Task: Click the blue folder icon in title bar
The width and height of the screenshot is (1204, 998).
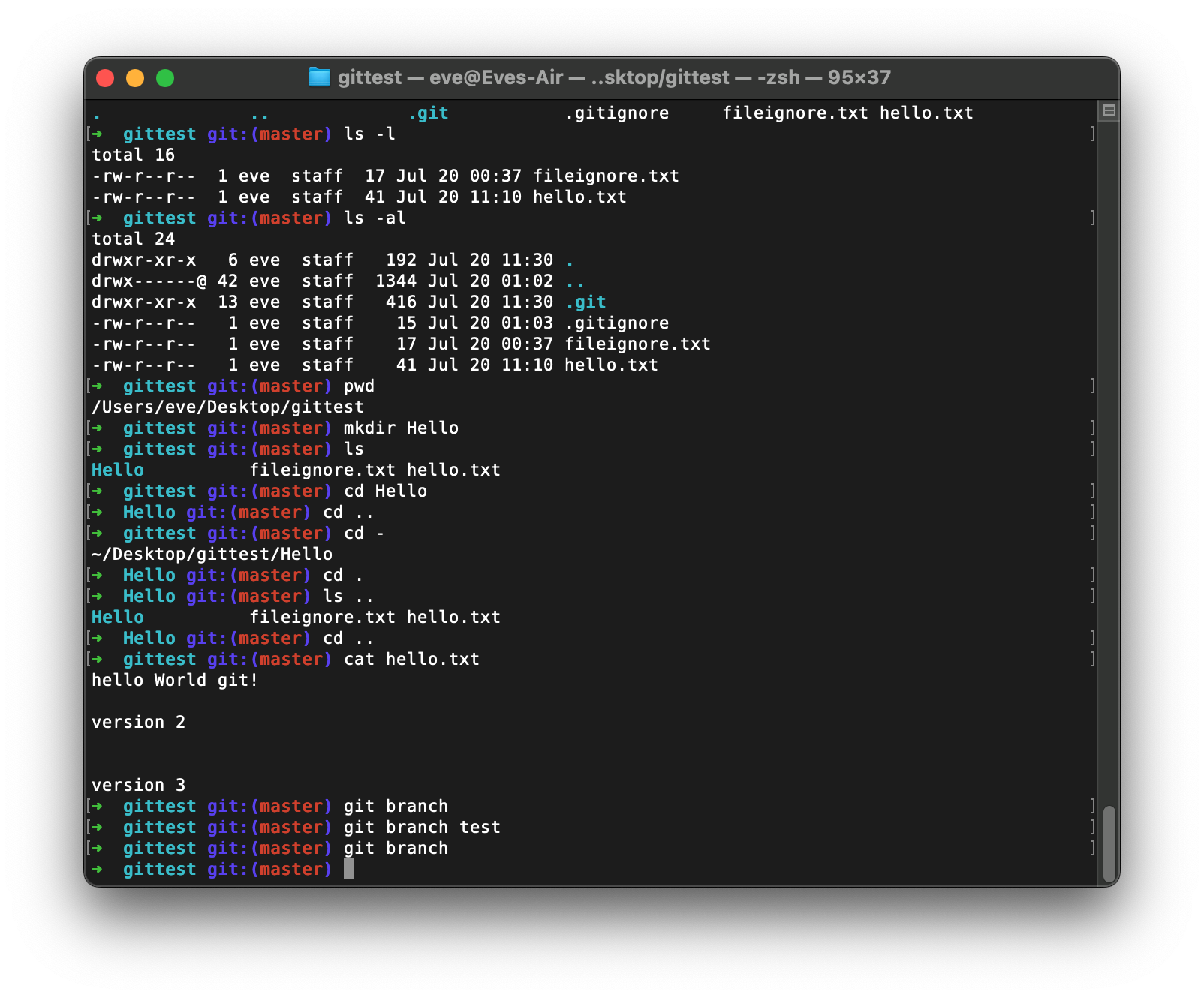Action: (x=319, y=77)
